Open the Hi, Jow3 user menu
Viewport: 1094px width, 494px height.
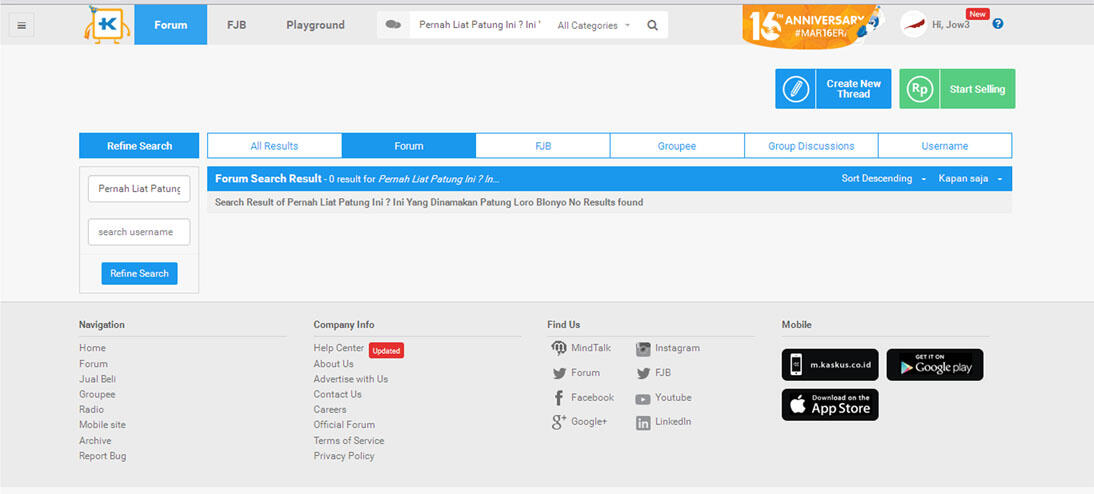coord(950,24)
